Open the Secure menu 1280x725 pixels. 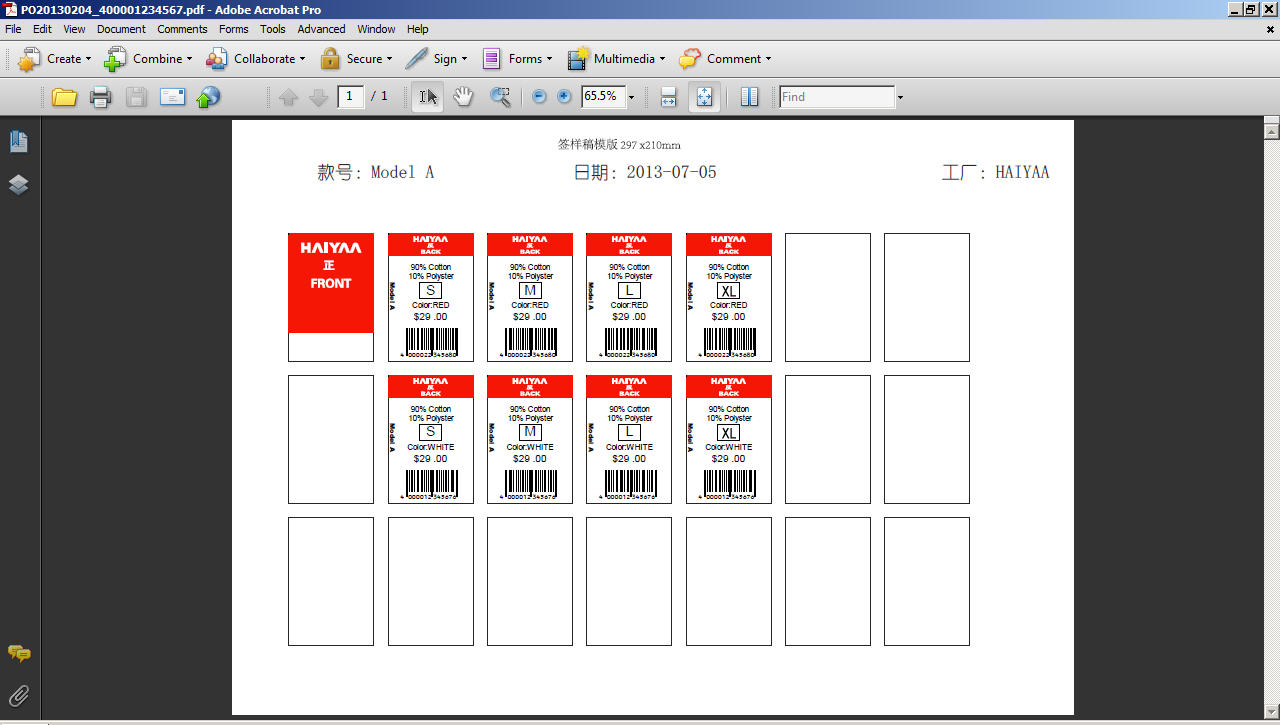[356, 59]
